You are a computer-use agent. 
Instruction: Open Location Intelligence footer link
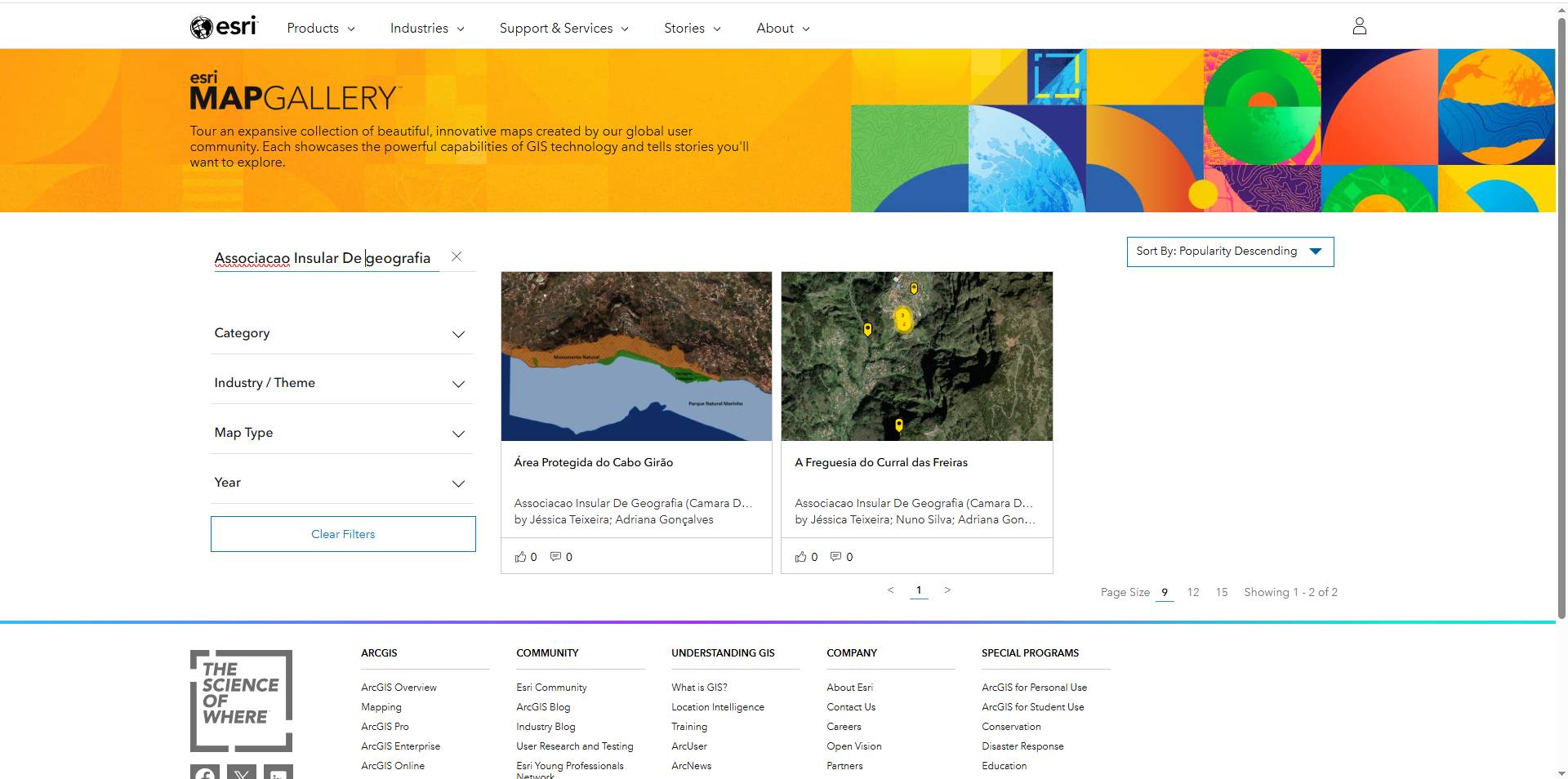tap(718, 707)
